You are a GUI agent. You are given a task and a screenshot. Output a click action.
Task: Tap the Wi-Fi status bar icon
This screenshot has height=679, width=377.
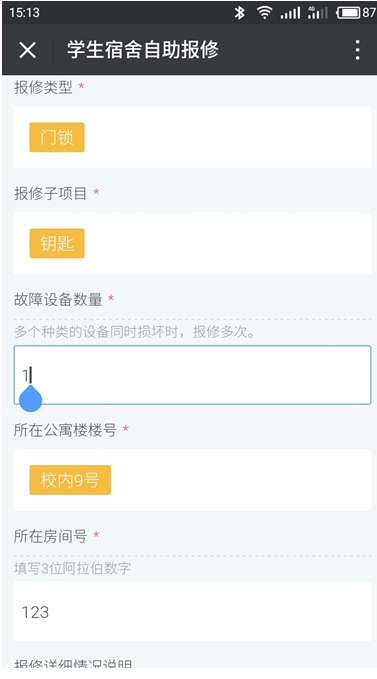pyautogui.click(x=264, y=13)
